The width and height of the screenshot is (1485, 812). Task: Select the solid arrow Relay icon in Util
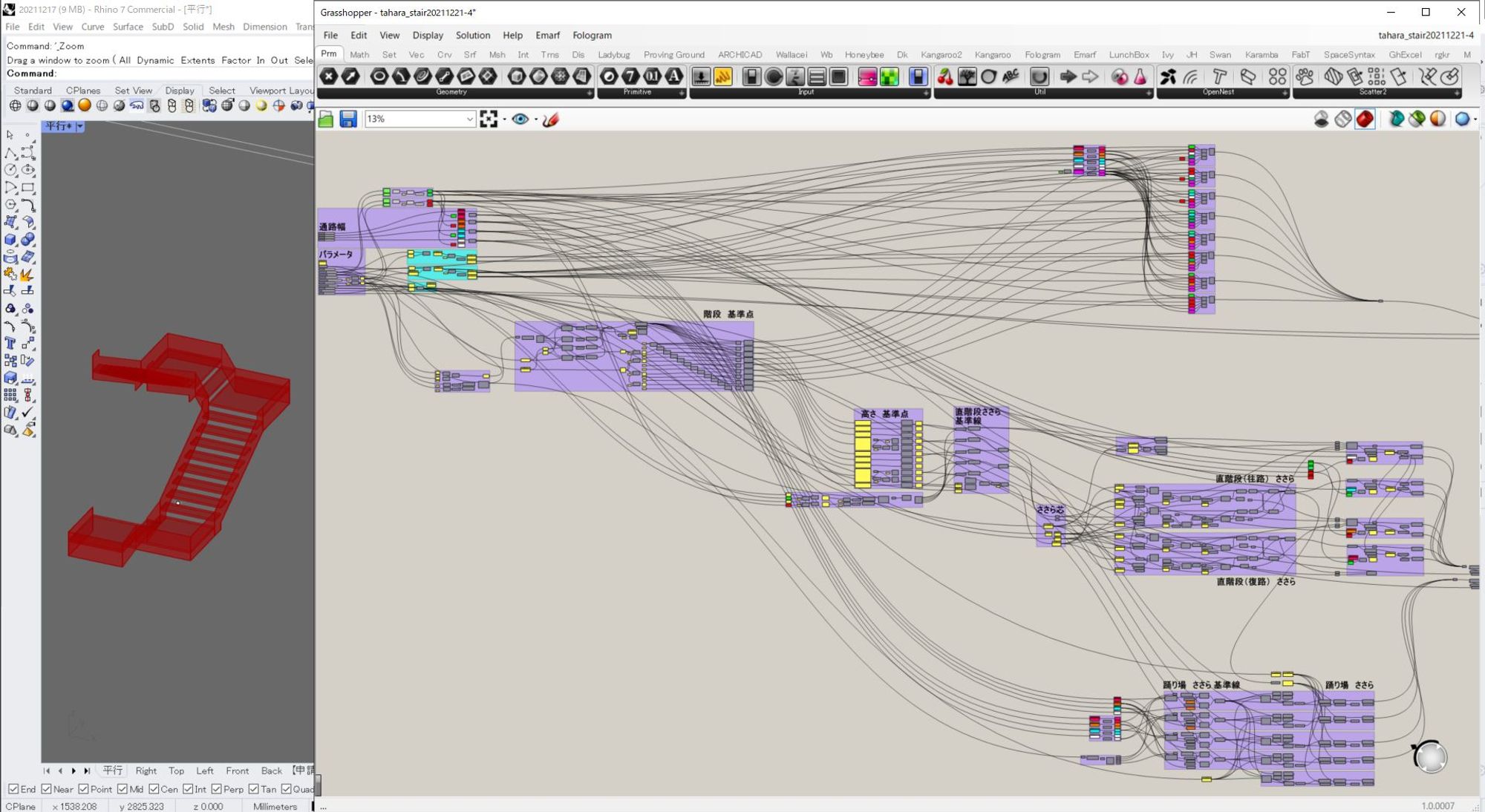tap(1068, 76)
